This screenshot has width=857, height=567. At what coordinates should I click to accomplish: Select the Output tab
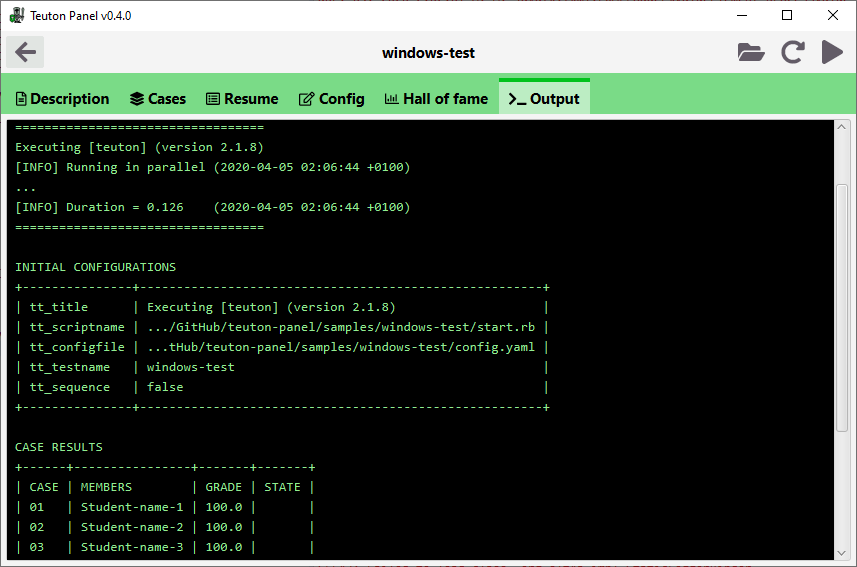click(544, 97)
